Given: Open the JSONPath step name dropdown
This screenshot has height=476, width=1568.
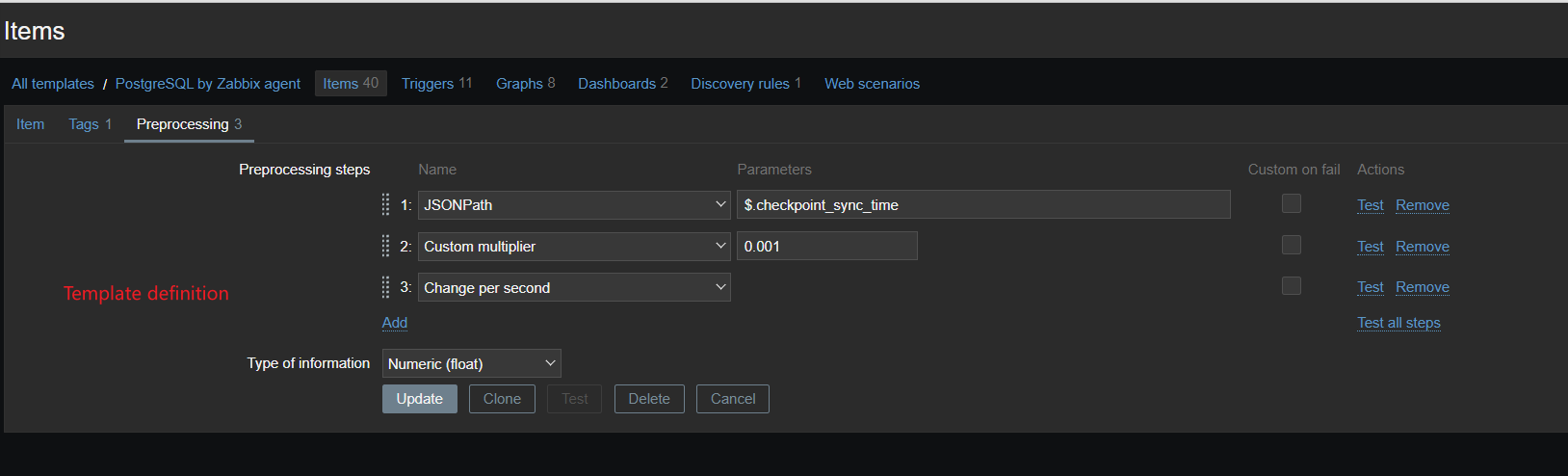Looking at the screenshot, I should click(x=574, y=204).
